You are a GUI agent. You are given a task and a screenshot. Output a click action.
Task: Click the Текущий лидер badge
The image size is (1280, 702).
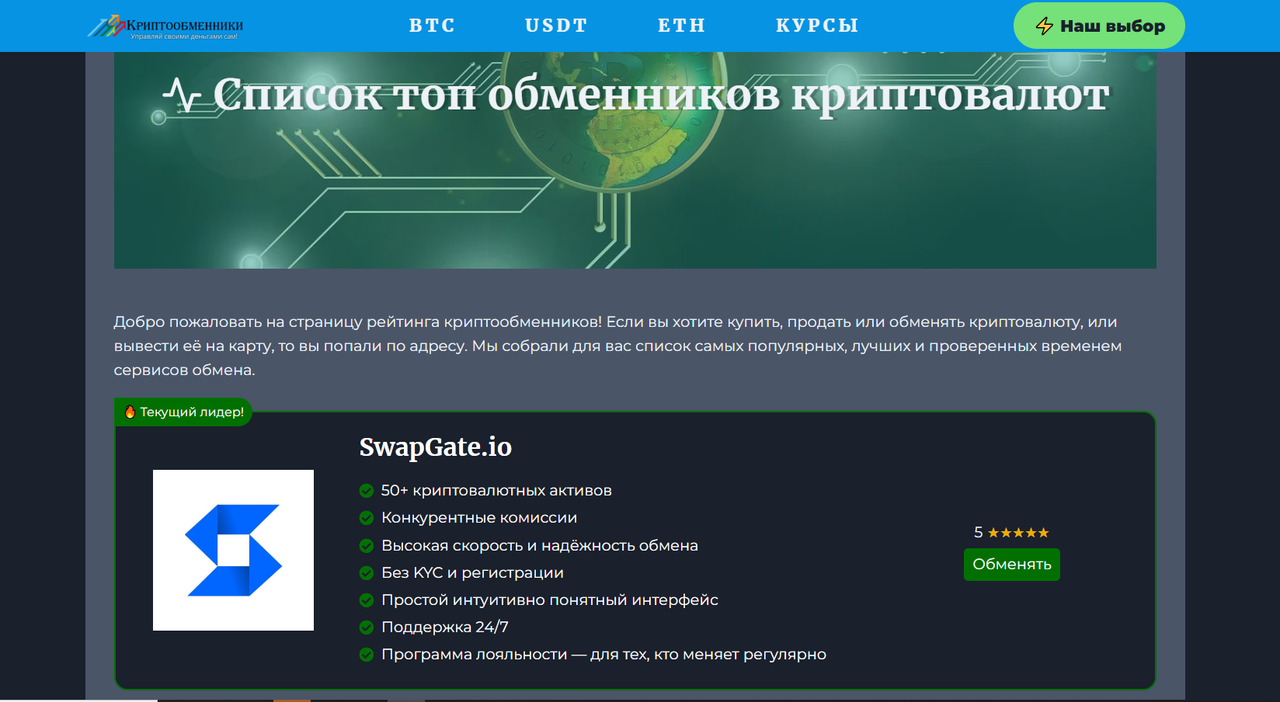tap(183, 411)
